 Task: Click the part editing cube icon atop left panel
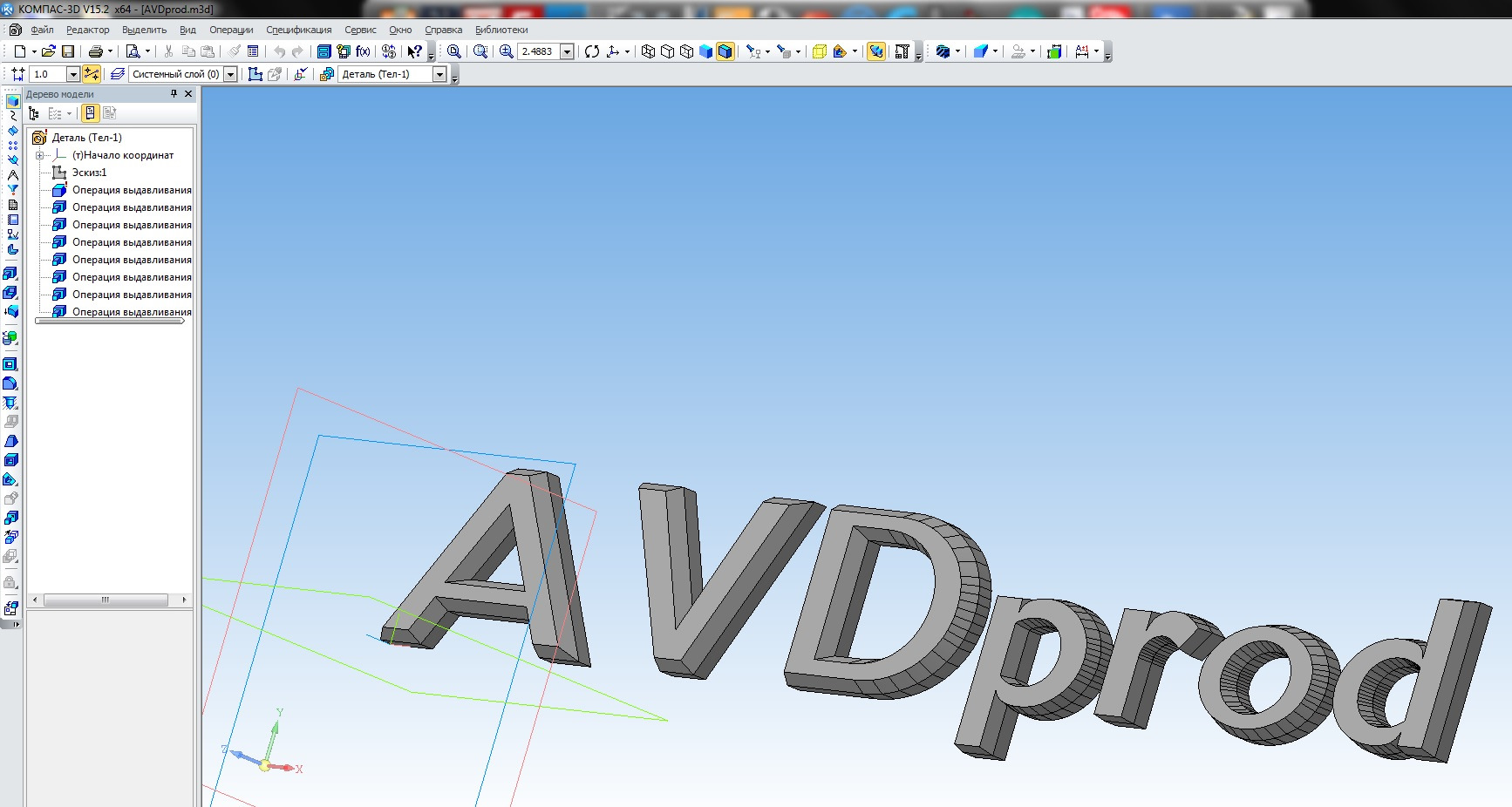click(x=12, y=101)
